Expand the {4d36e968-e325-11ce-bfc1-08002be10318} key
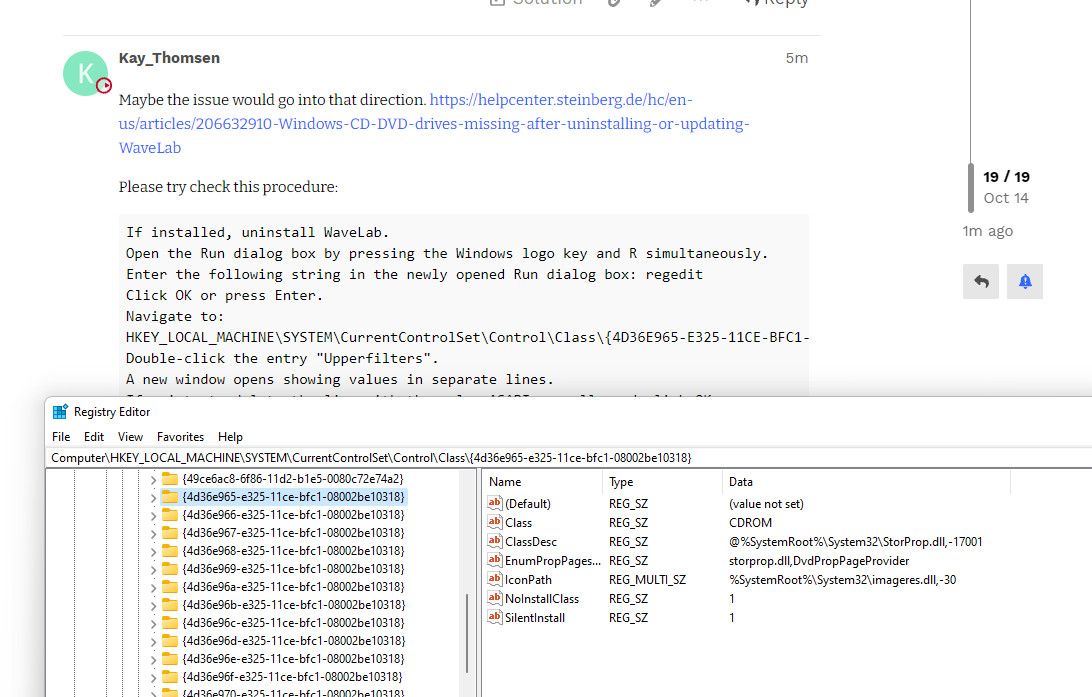The width and height of the screenshot is (1092, 697). coord(153,551)
